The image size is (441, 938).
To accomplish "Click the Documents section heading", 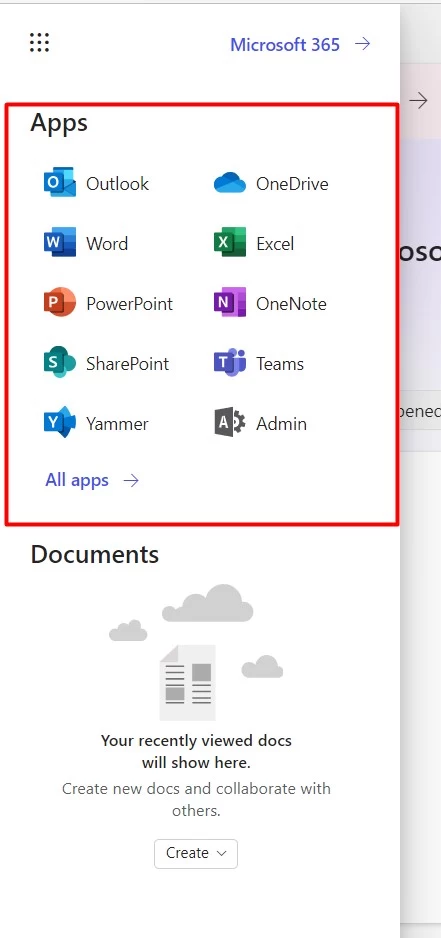I will tap(95, 554).
